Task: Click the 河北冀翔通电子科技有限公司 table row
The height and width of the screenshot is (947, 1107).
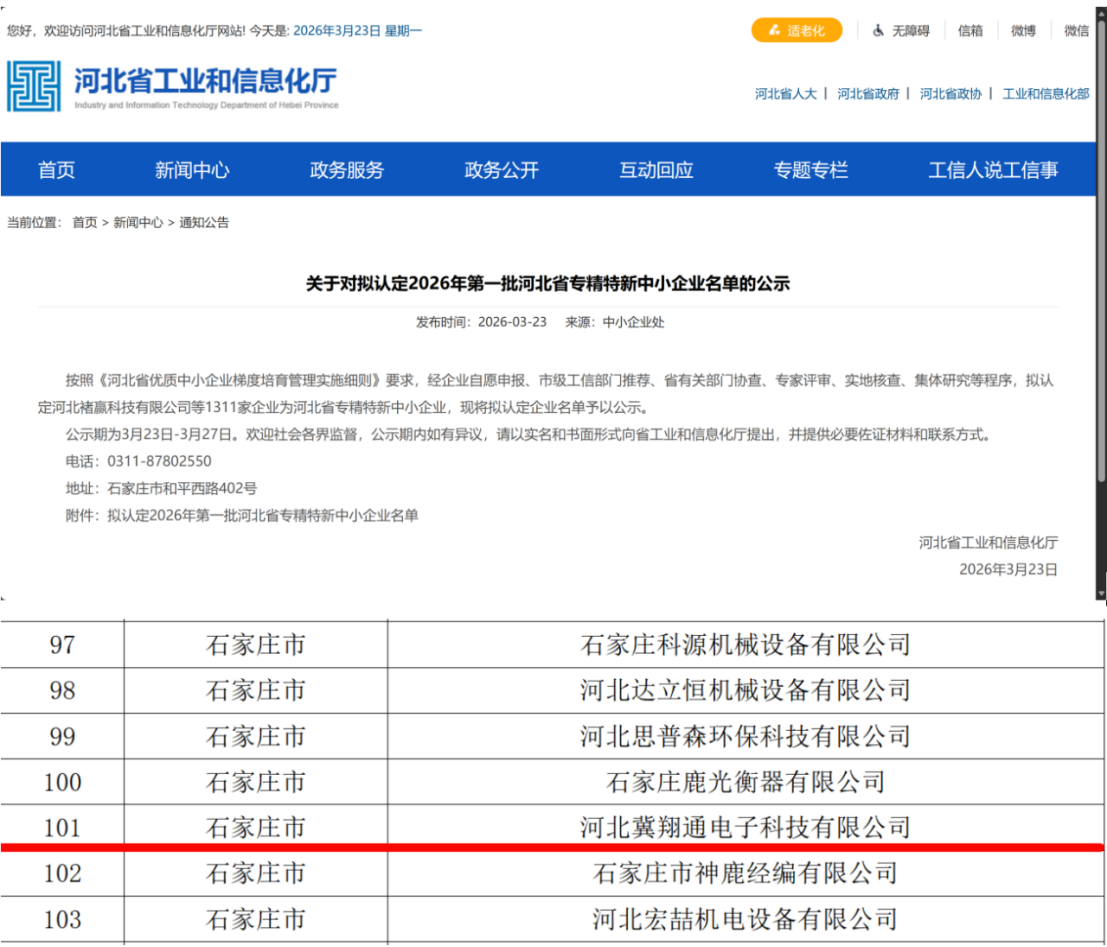Action: coord(745,827)
